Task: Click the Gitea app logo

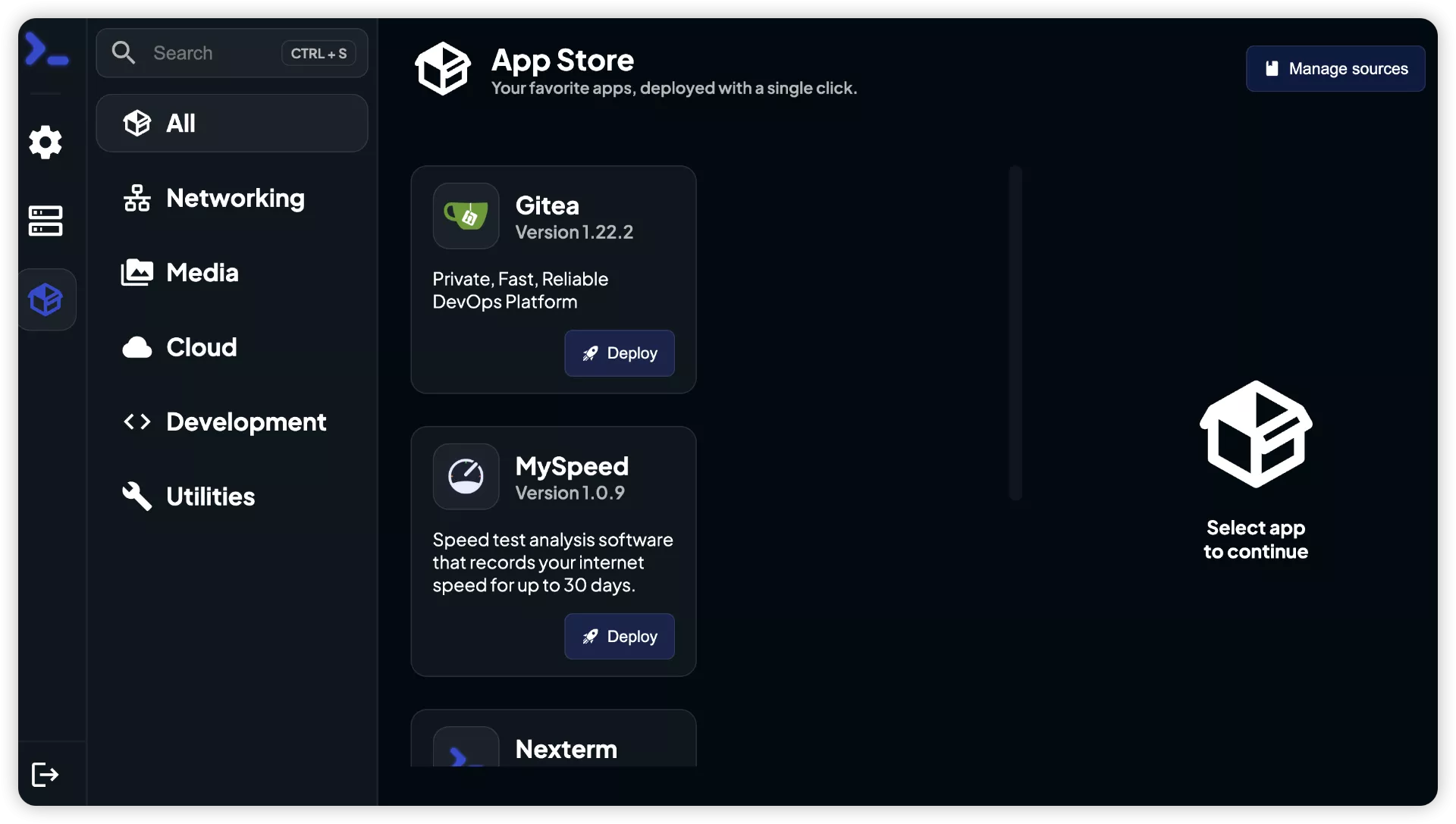Action: [466, 216]
